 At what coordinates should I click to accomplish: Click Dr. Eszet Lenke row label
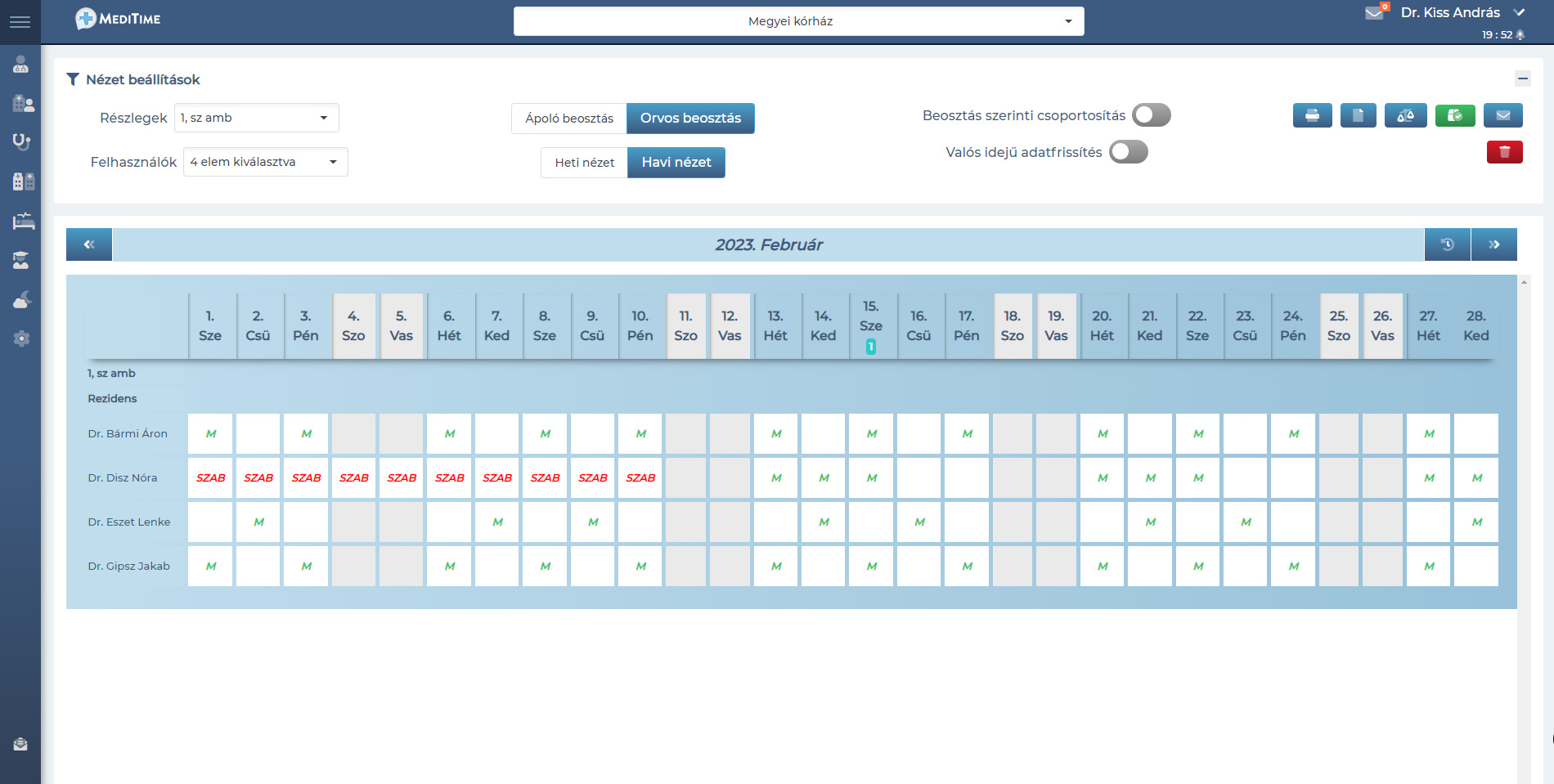(x=129, y=522)
